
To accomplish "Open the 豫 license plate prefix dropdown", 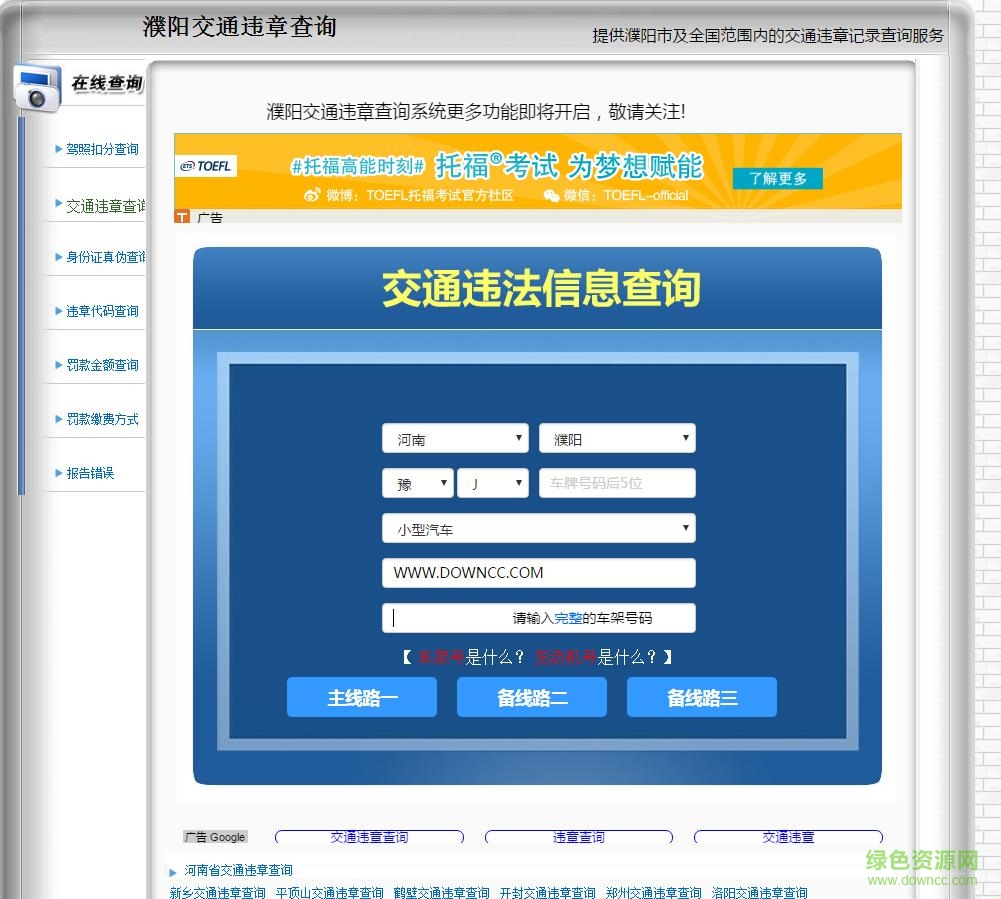I will [x=417, y=483].
